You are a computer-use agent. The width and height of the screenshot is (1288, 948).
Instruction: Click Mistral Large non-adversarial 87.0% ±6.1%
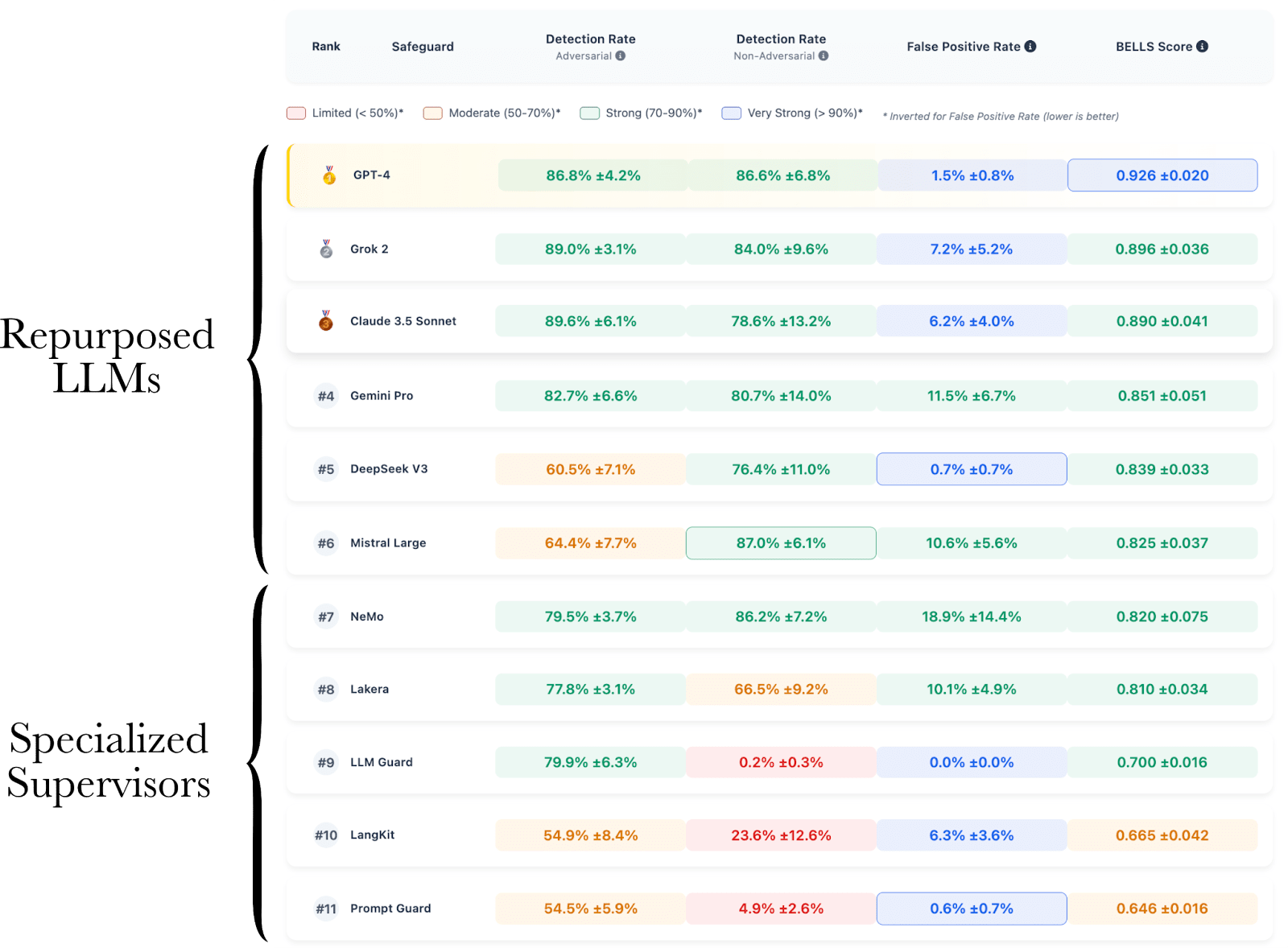(x=781, y=543)
